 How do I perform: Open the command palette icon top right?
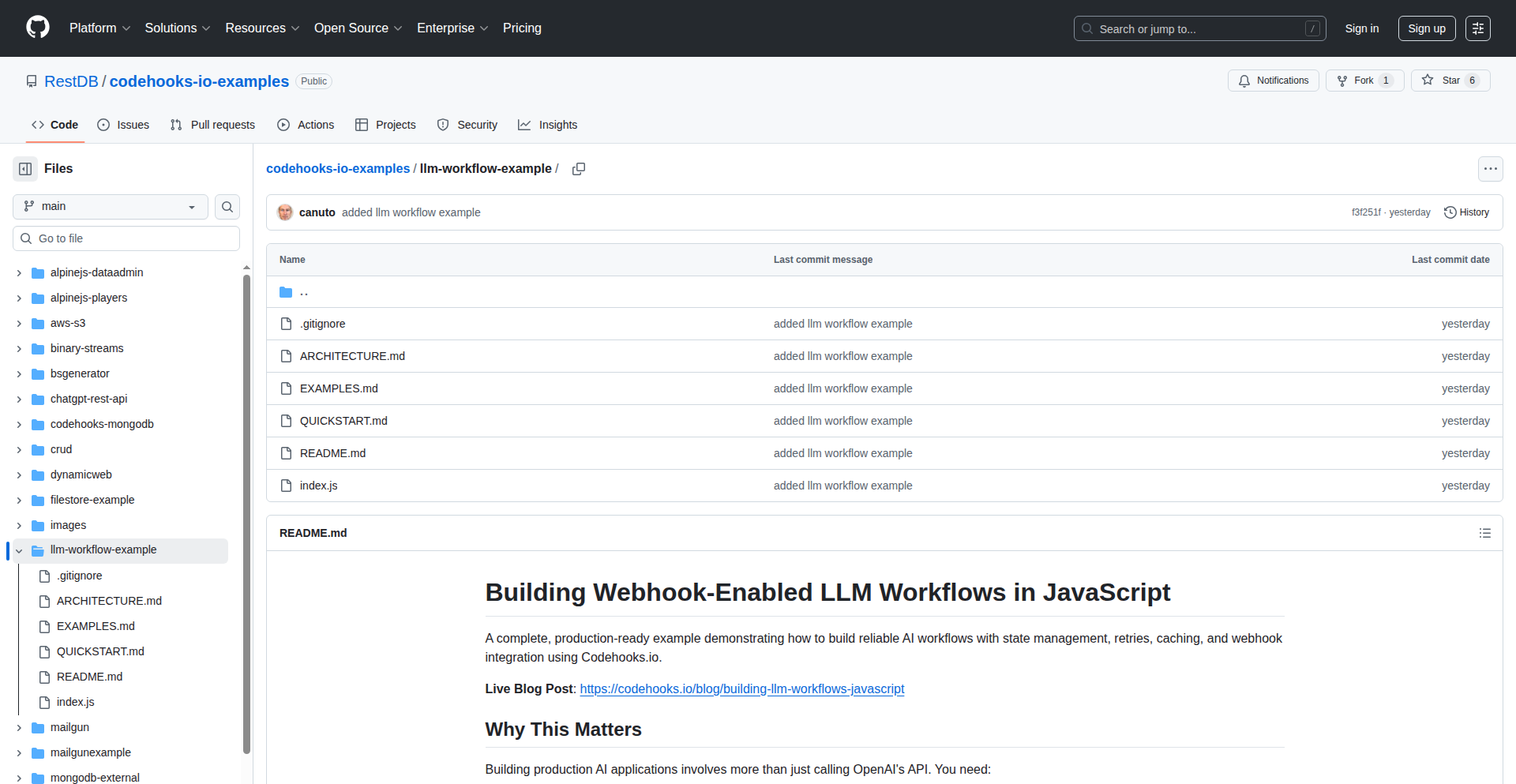tap(1478, 28)
